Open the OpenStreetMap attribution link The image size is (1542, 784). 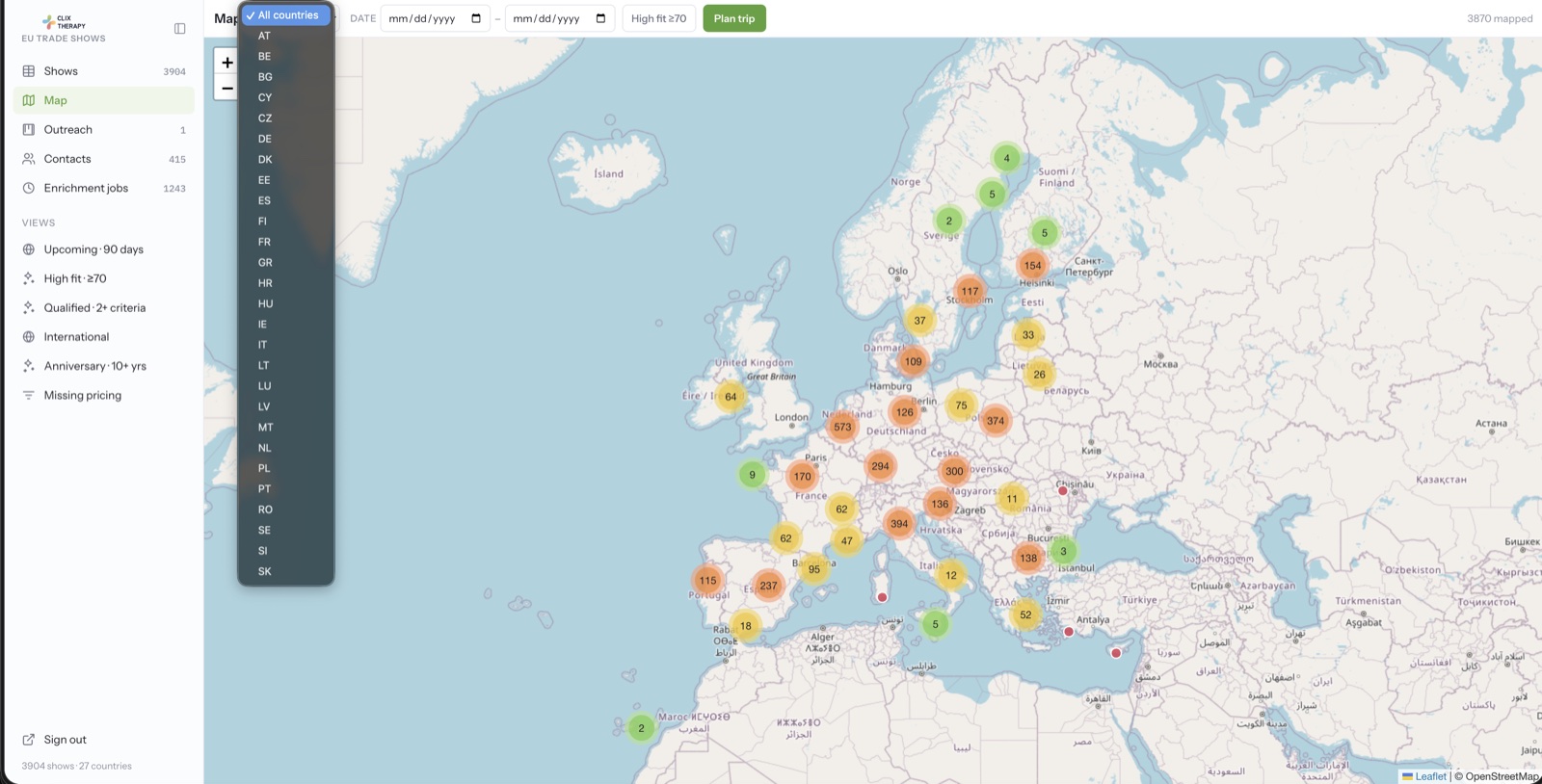pos(1502,776)
